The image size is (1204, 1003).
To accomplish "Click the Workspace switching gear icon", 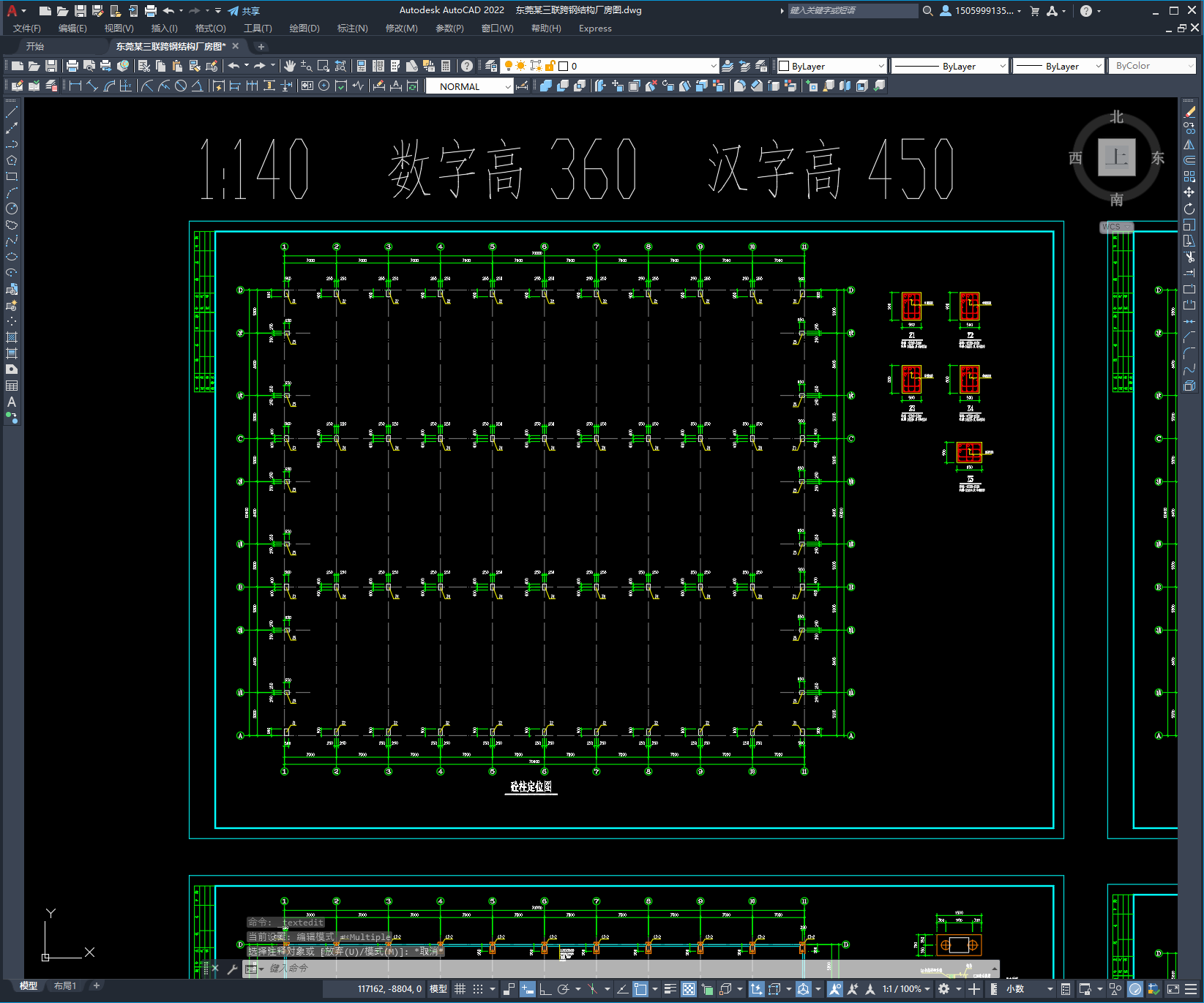I will pos(943,989).
